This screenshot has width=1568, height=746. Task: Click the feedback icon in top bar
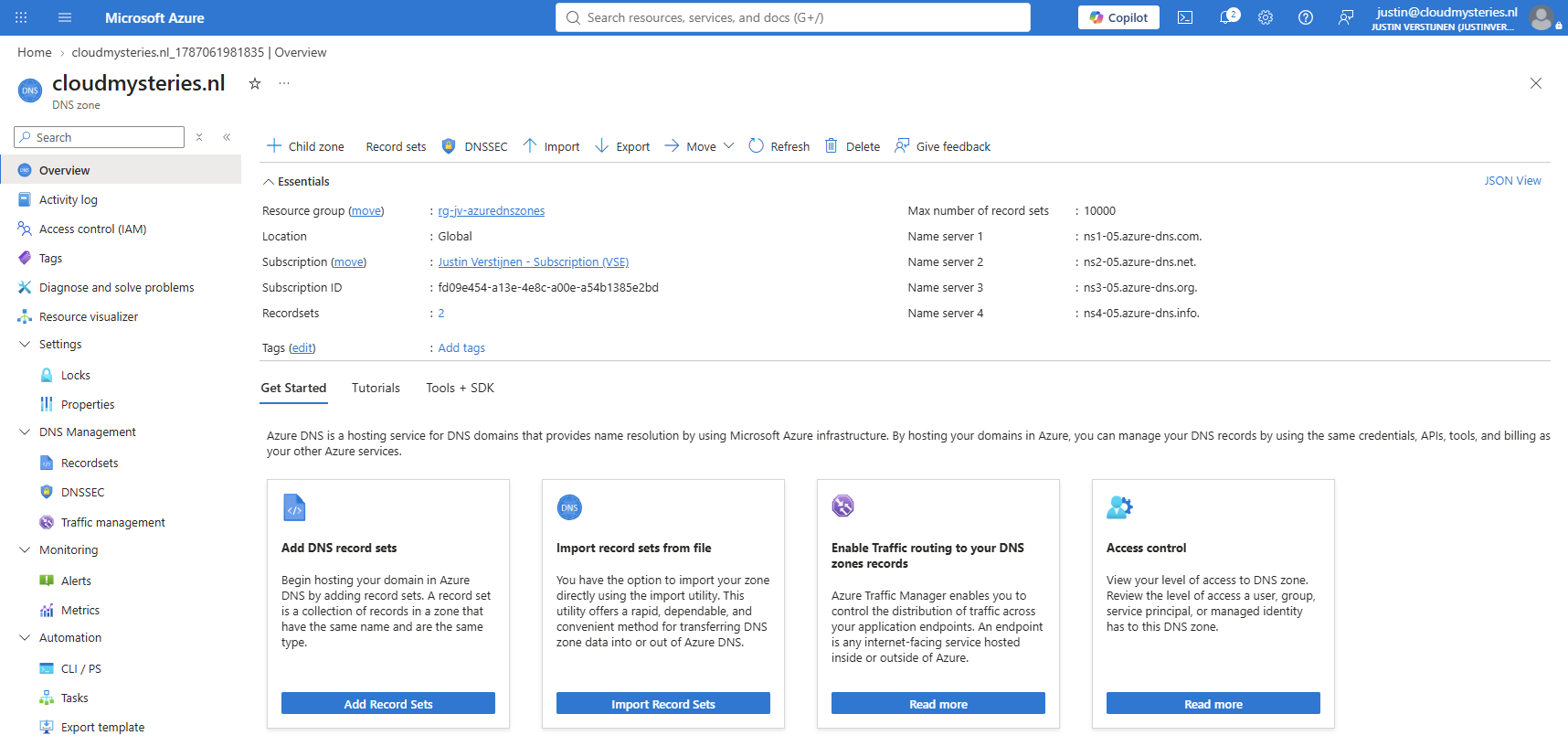[1346, 17]
